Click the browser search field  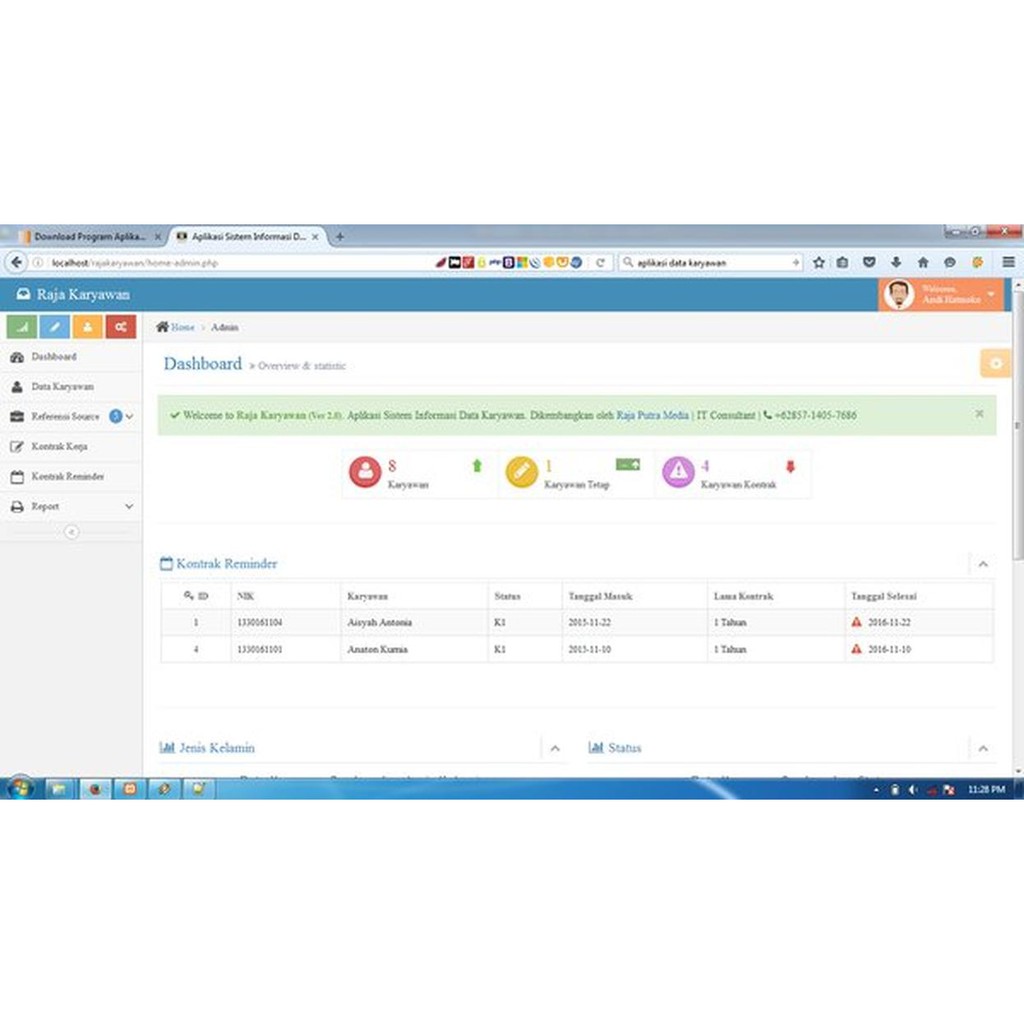[x=710, y=263]
